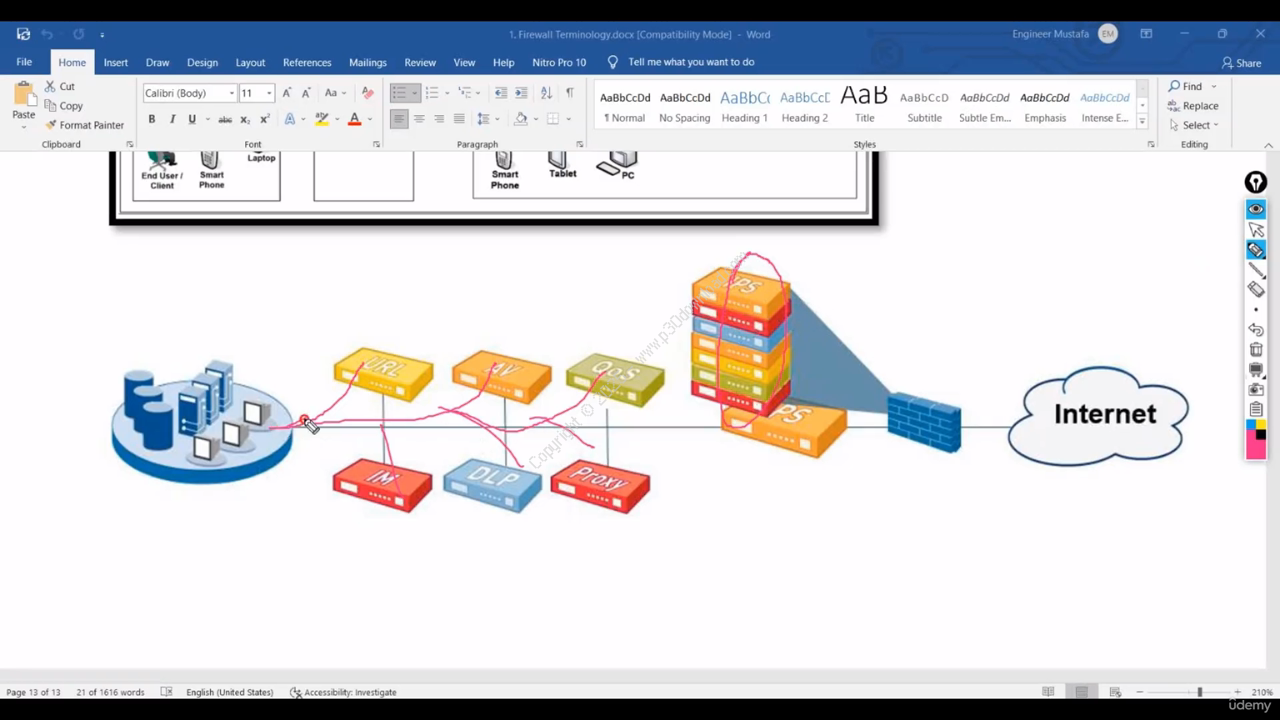Toggle italic formatting

click(172, 119)
